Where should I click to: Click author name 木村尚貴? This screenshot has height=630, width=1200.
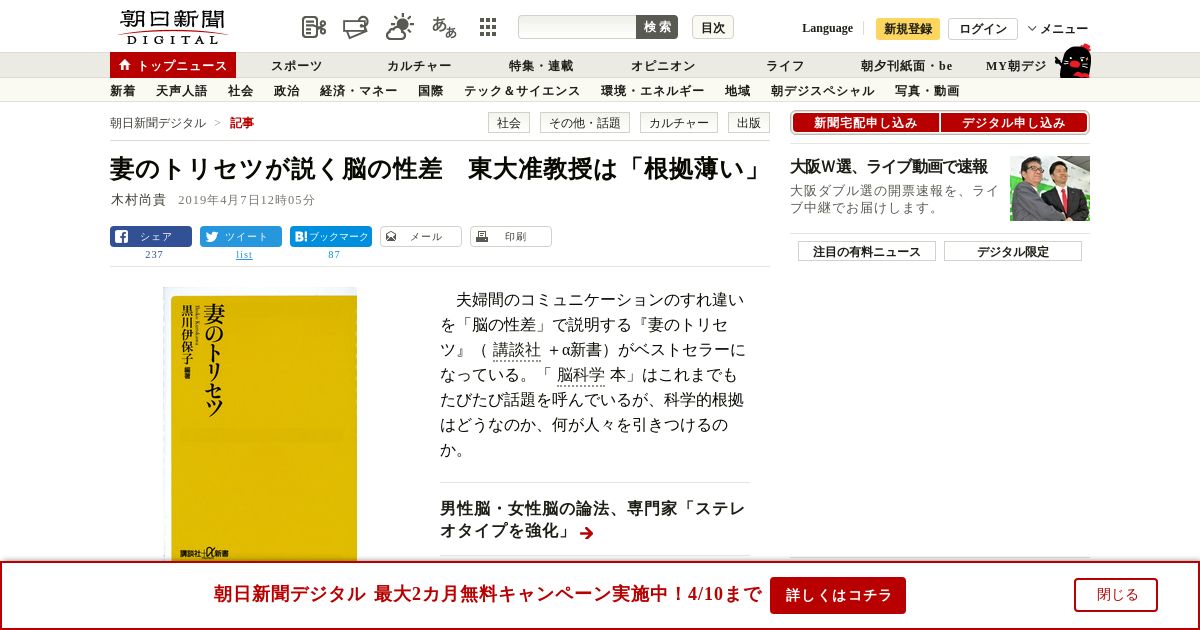click(138, 199)
